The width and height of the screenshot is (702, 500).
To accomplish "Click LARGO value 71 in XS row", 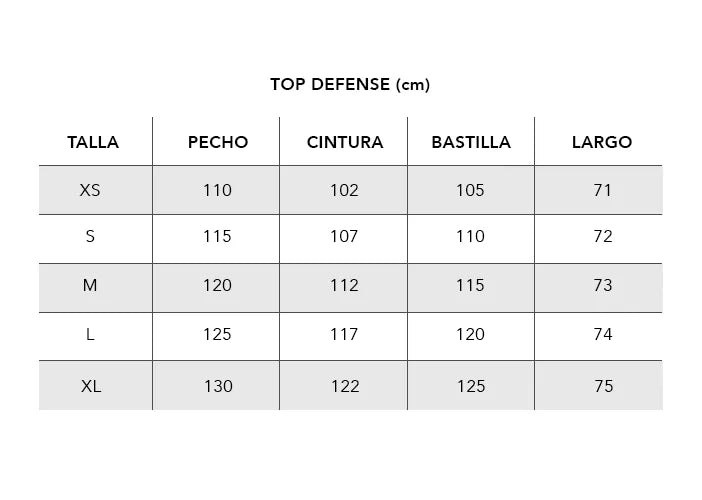I will [602, 190].
